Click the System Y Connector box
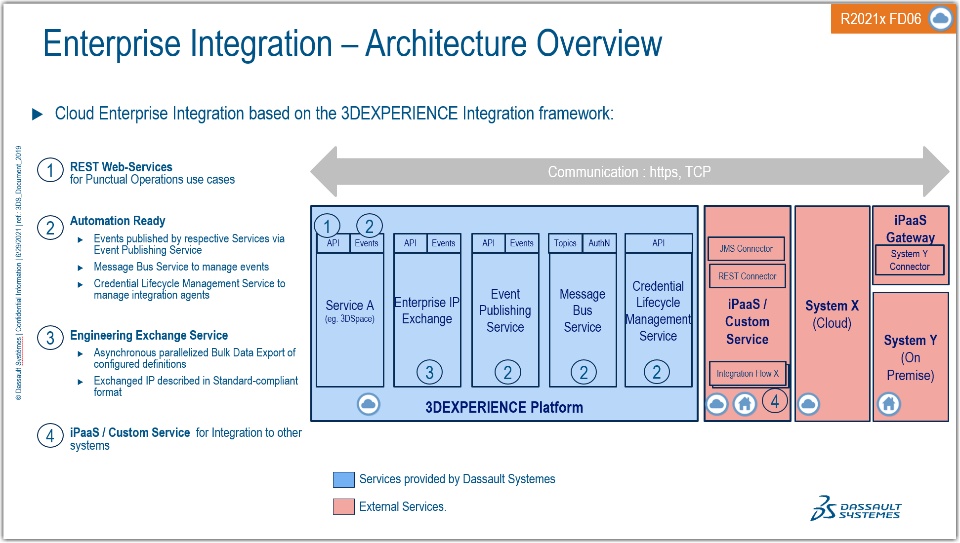 pos(909,260)
